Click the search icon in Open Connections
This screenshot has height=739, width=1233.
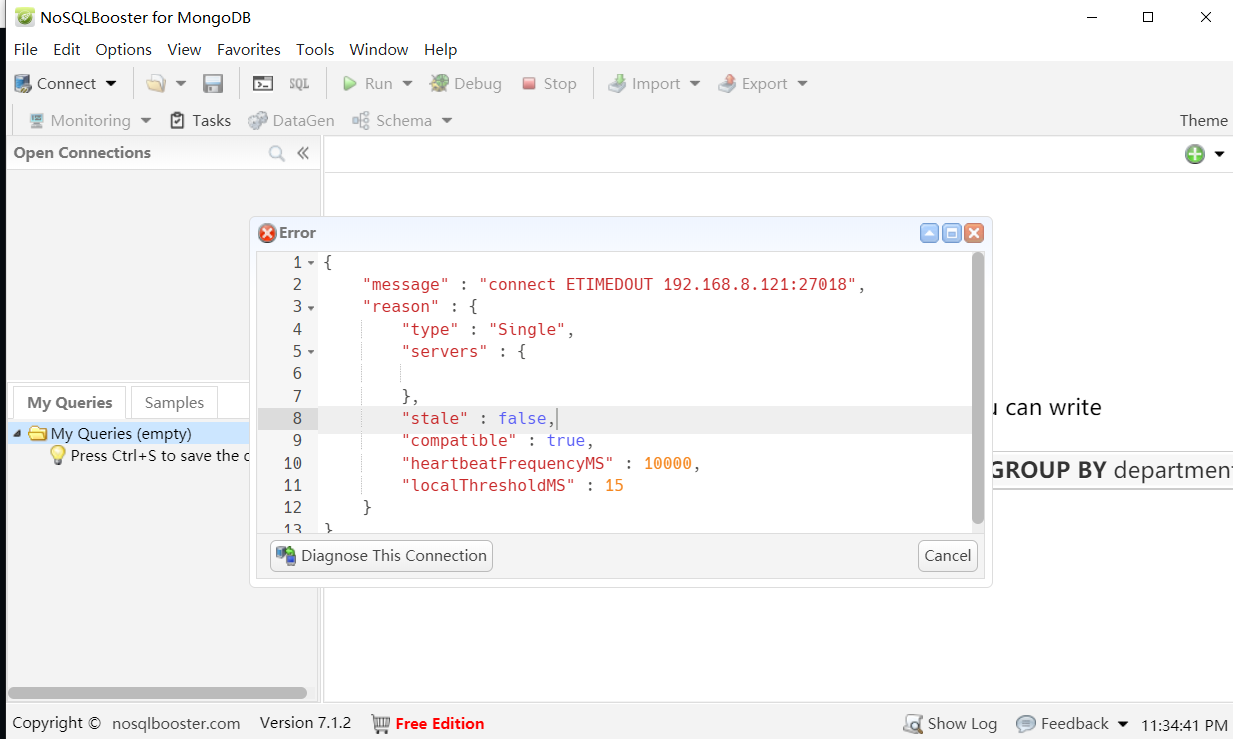tap(277, 153)
